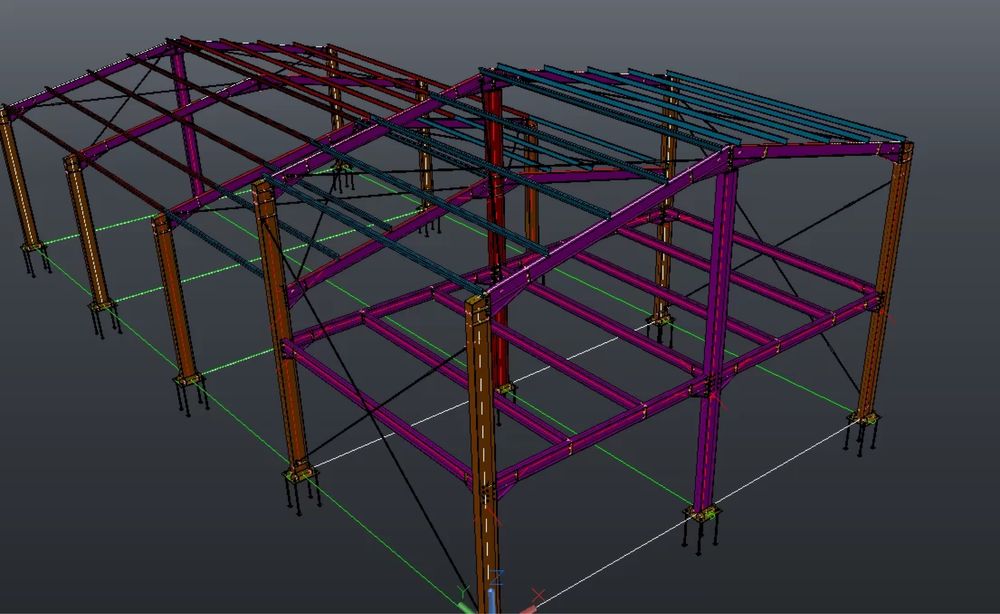Click the red X axis label
The width and height of the screenshot is (1000, 614).
[539, 596]
